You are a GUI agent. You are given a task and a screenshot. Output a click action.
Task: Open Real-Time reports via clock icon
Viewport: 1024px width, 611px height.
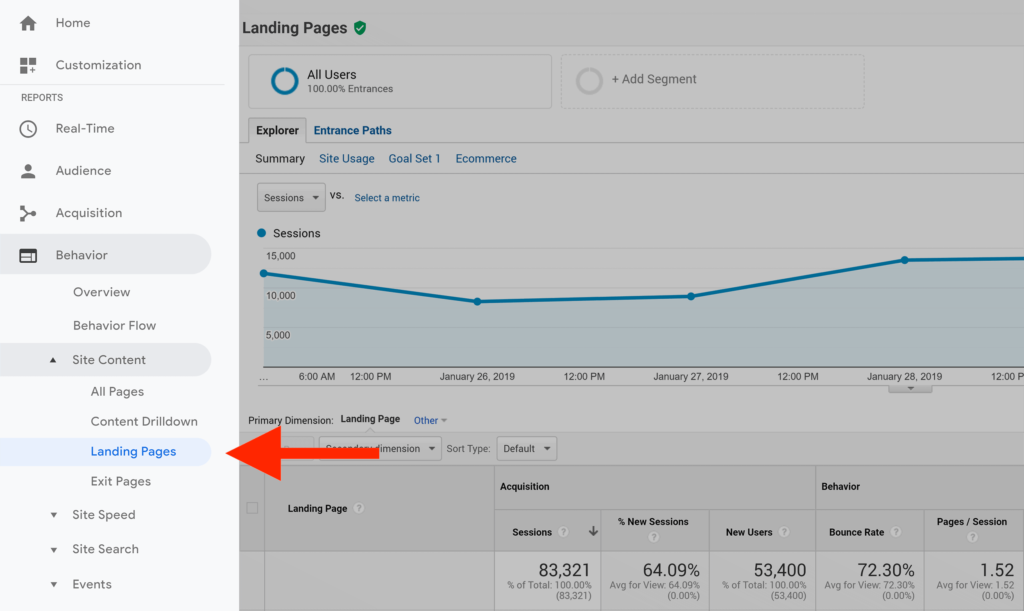(27, 128)
